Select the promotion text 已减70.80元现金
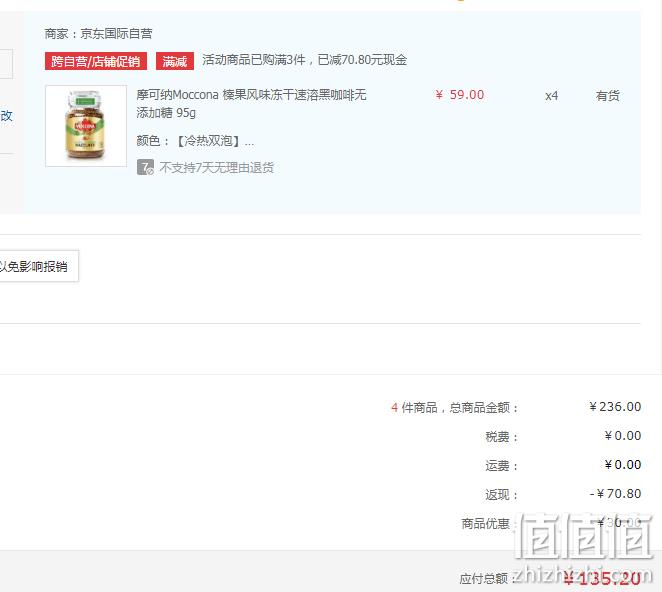 click(362, 60)
